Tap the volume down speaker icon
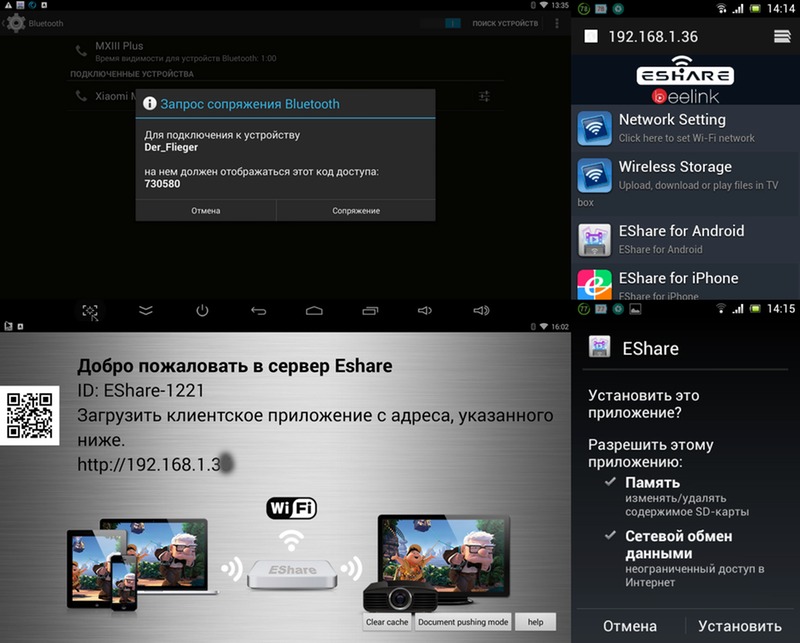Image resolution: width=800 pixels, height=643 pixels. point(426,311)
